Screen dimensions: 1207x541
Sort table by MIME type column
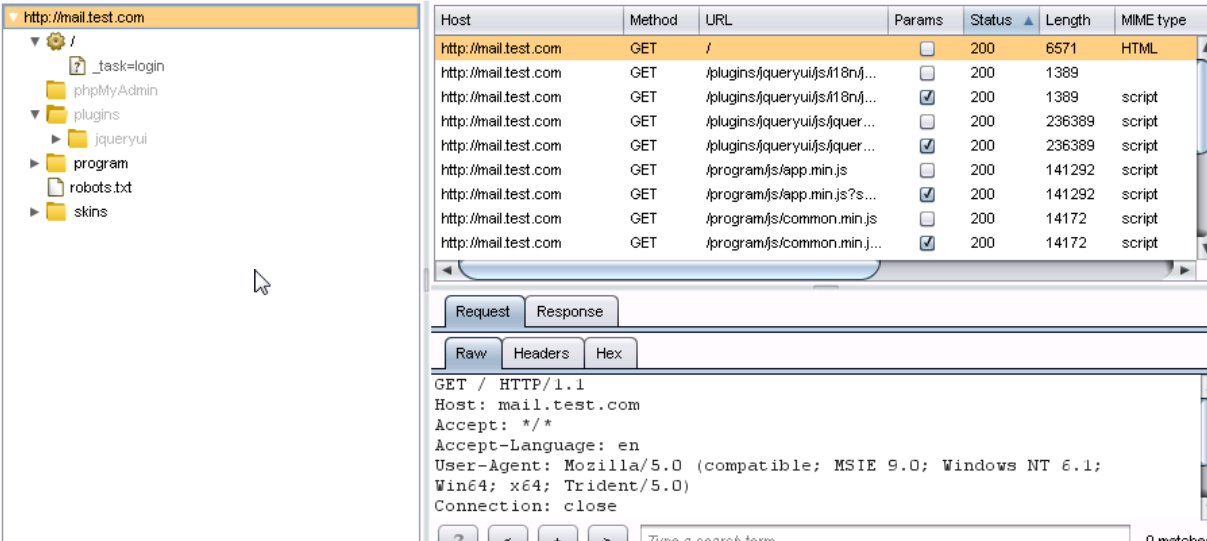coord(1154,20)
